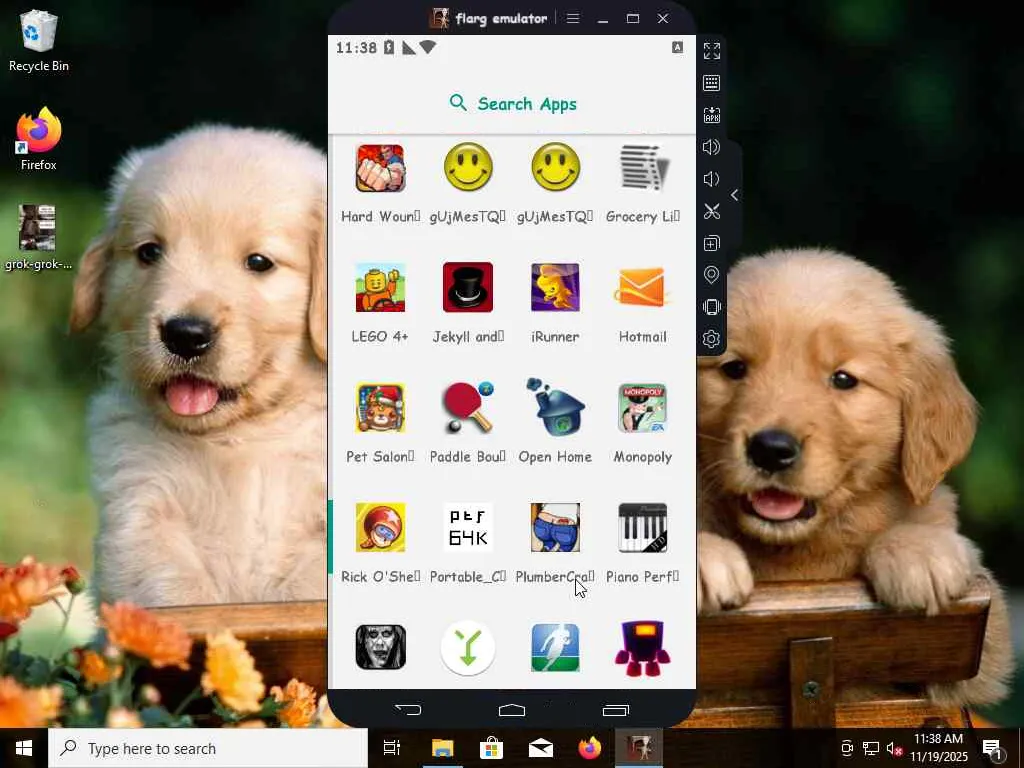Open the Hotmail app
The height and width of the screenshot is (768, 1024).
[x=643, y=288]
